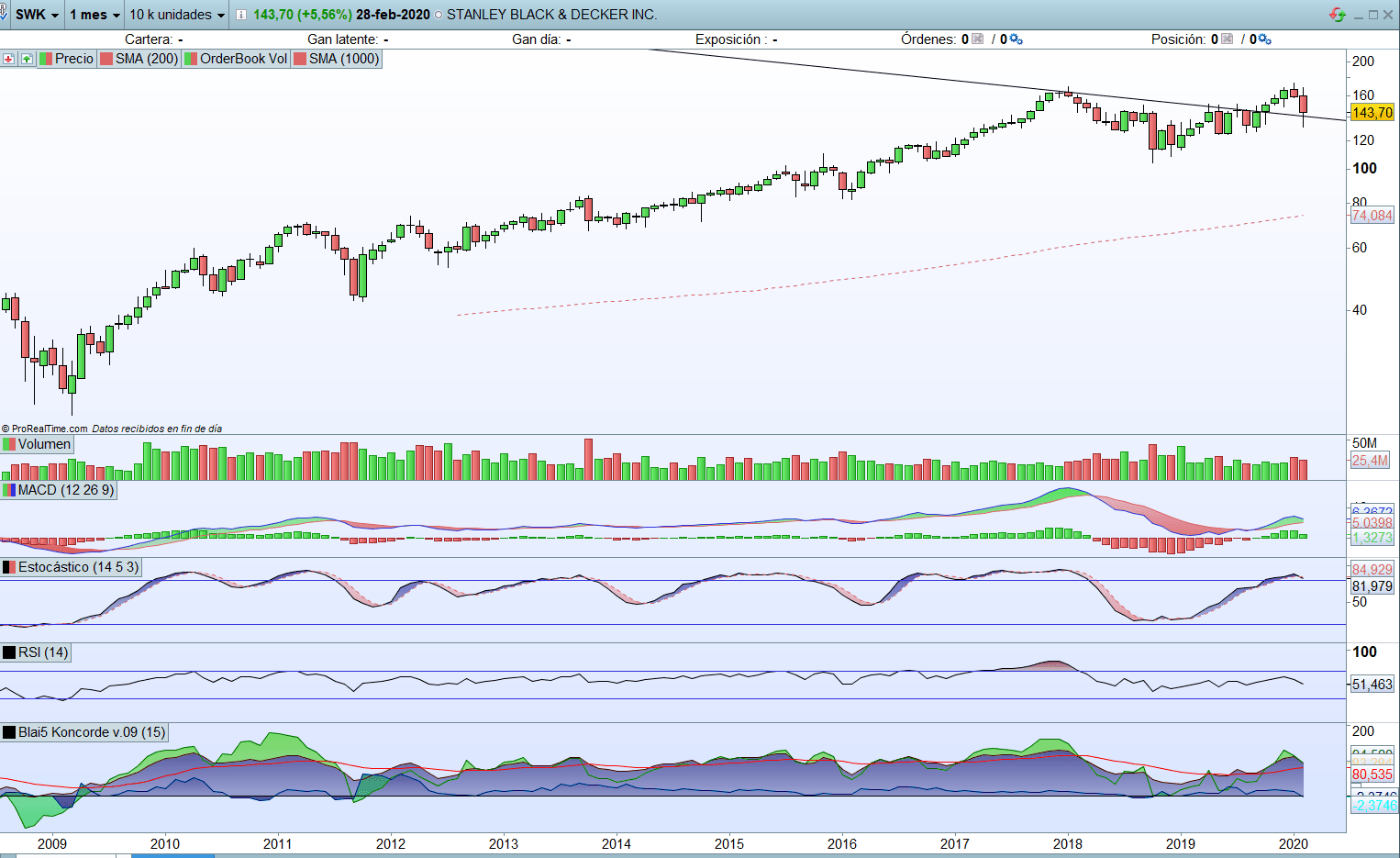Click the yellow 143,70 price tag on axis

tap(1372, 112)
